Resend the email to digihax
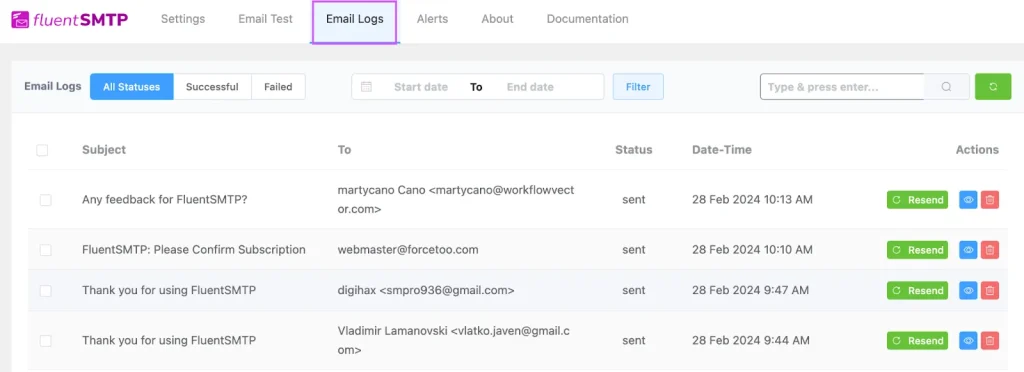Image resolution: width=1024 pixels, height=372 pixels. [917, 290]
